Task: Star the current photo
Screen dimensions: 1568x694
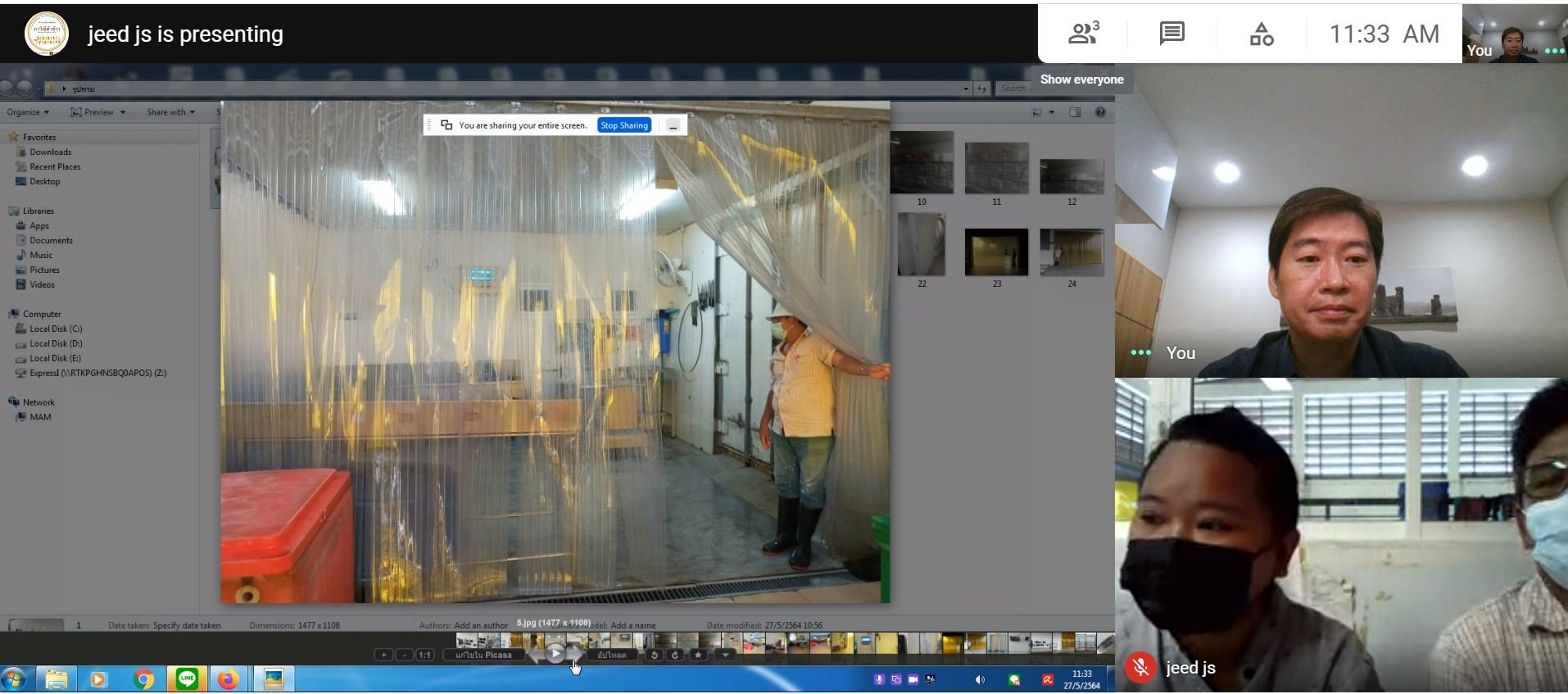Action: (x=698, y=655)
